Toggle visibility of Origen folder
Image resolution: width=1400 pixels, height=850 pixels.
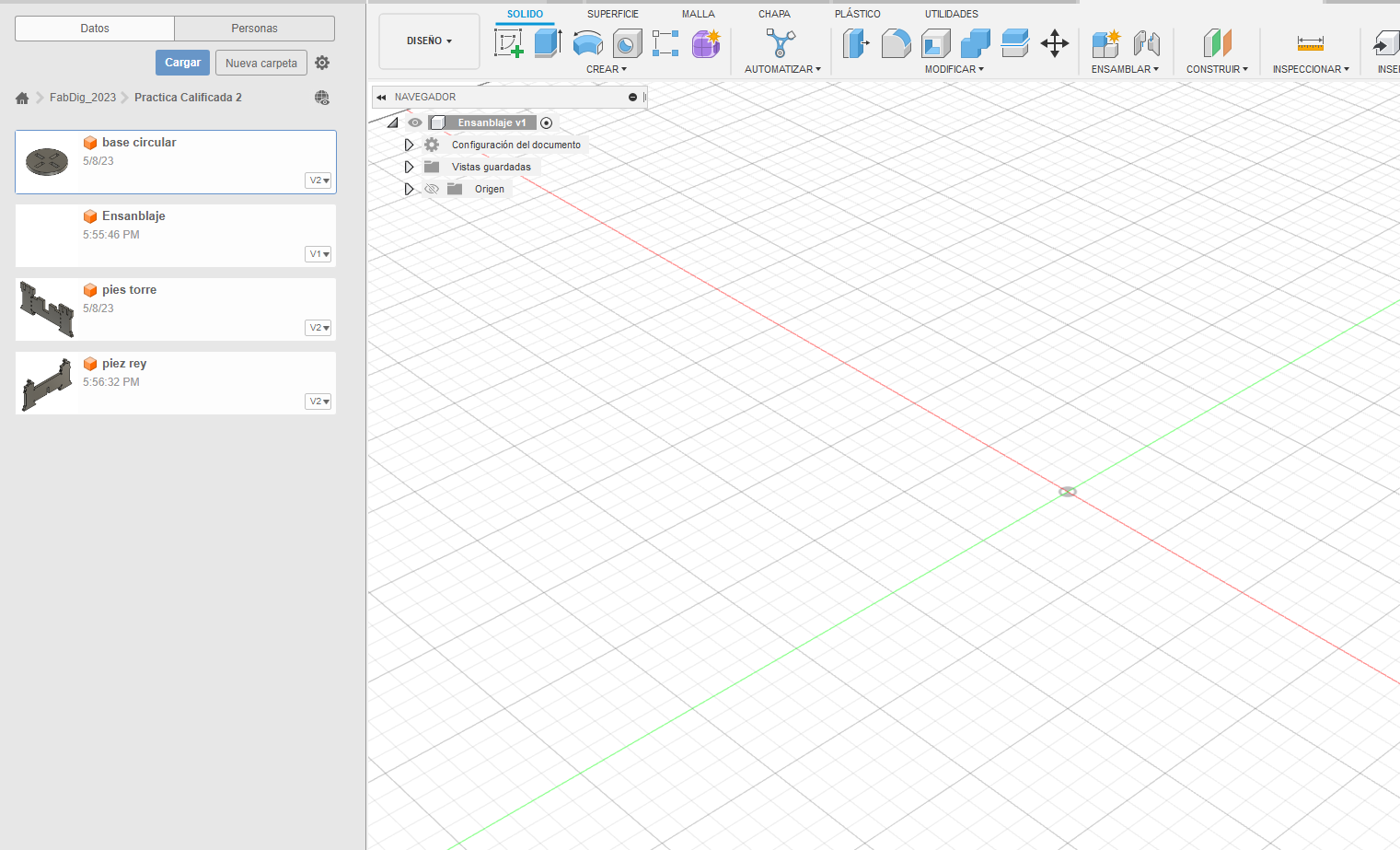click(x=432, y=189)
